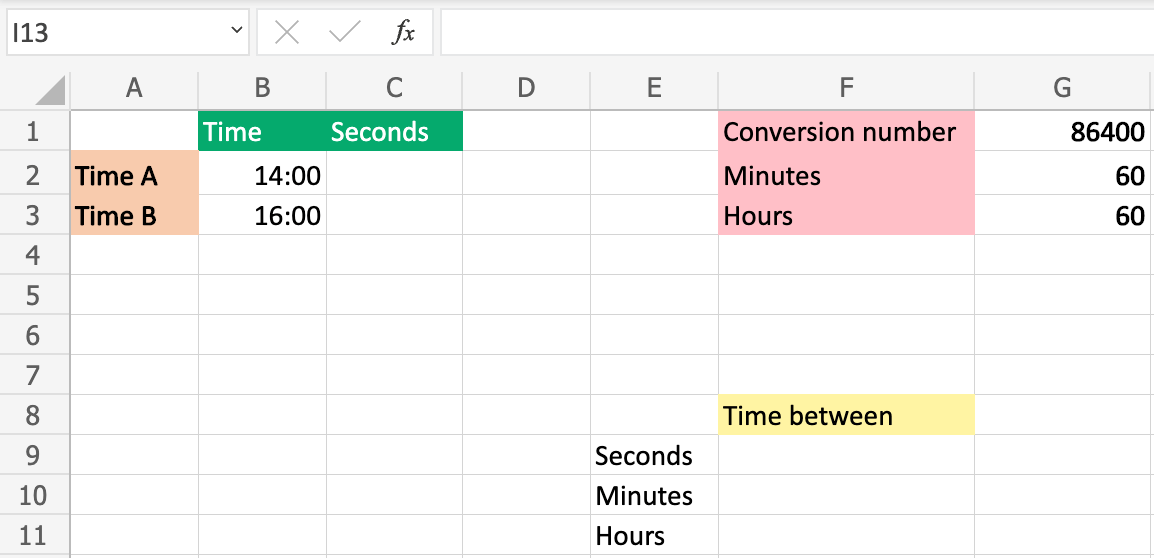This screenshot has height=558, width=1154.
Task: Click the green Time header cell
Action: click(x=262, y=132)
